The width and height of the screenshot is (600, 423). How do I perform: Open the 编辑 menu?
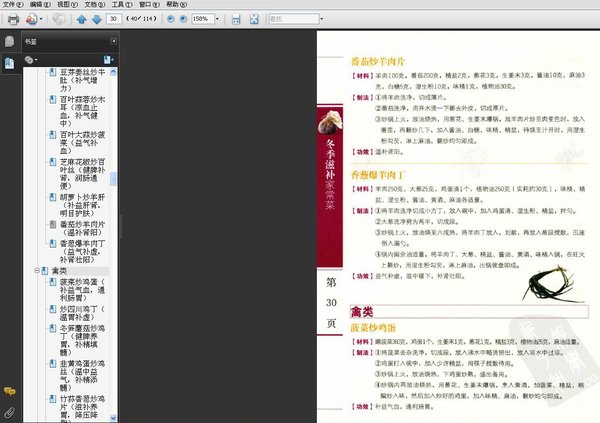(x=40, y=4)
